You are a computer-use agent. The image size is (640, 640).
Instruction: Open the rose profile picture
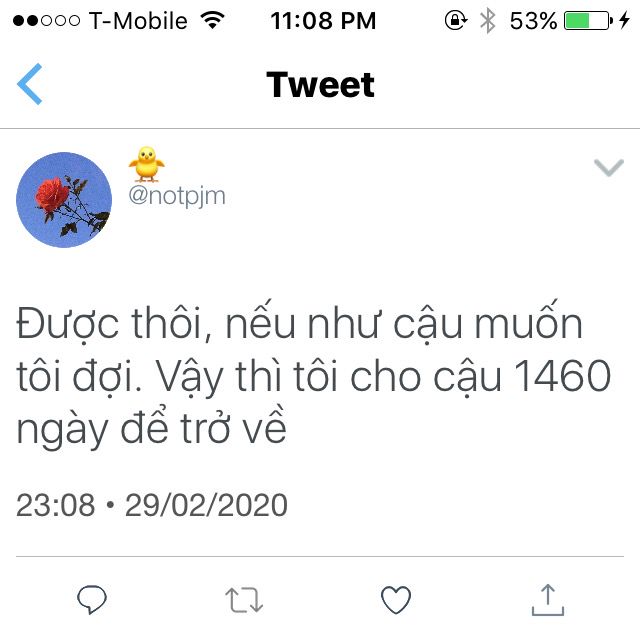click(x=64, y=200)
